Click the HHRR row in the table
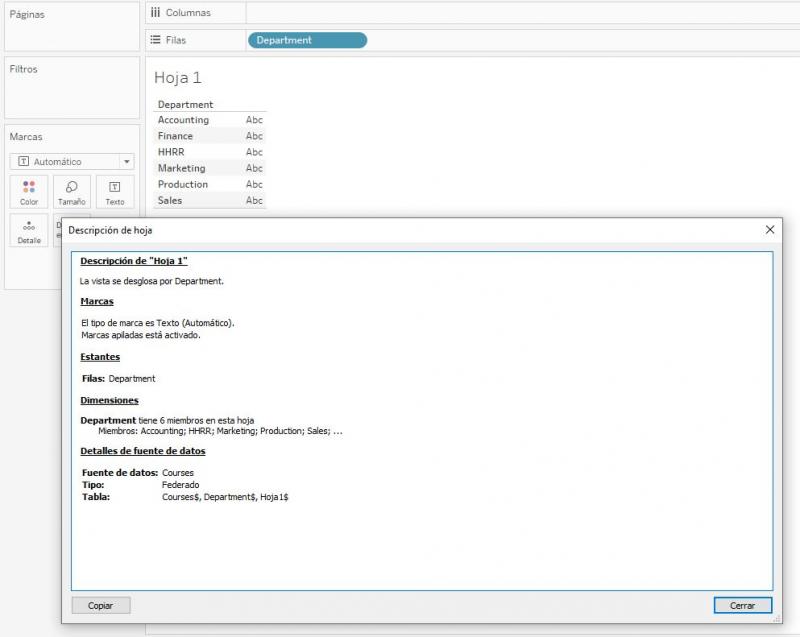Screen dimensions: 800x637 click(x=171, y=152)
